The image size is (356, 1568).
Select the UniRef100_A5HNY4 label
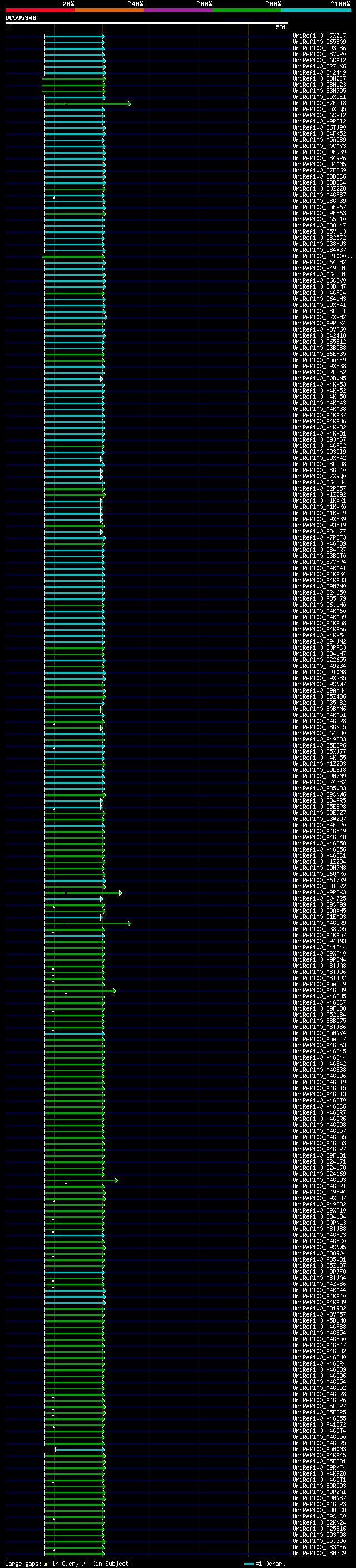(319, 1033)
